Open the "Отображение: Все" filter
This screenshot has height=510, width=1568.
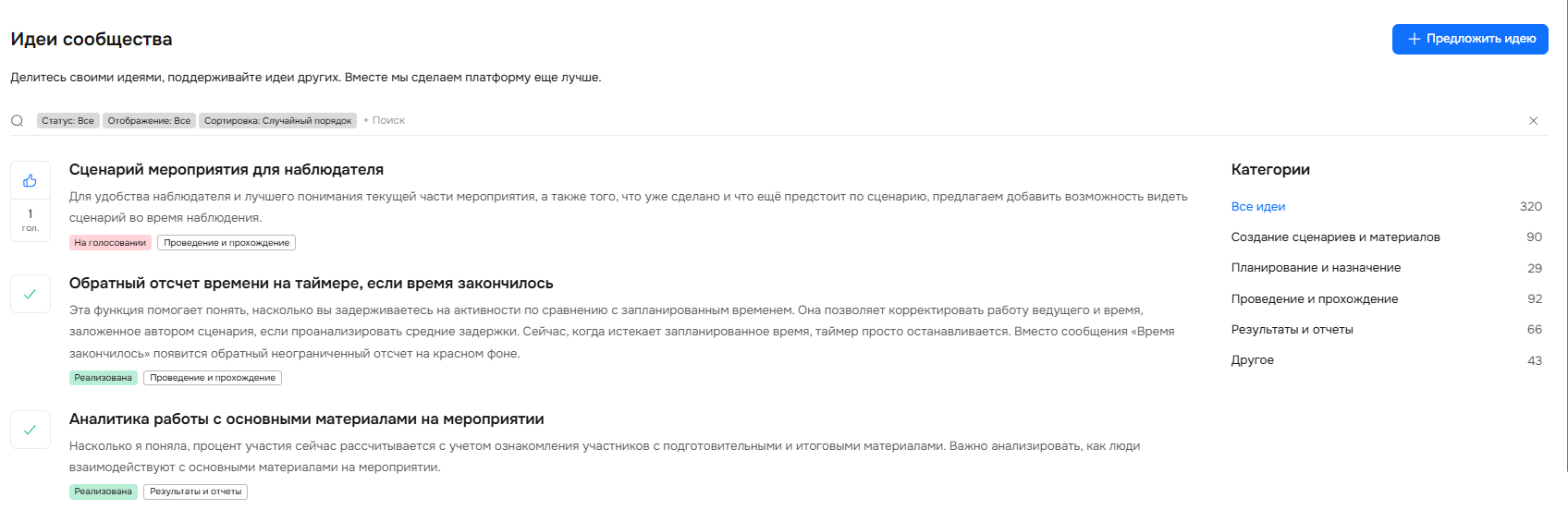click(x=149, y=121)
